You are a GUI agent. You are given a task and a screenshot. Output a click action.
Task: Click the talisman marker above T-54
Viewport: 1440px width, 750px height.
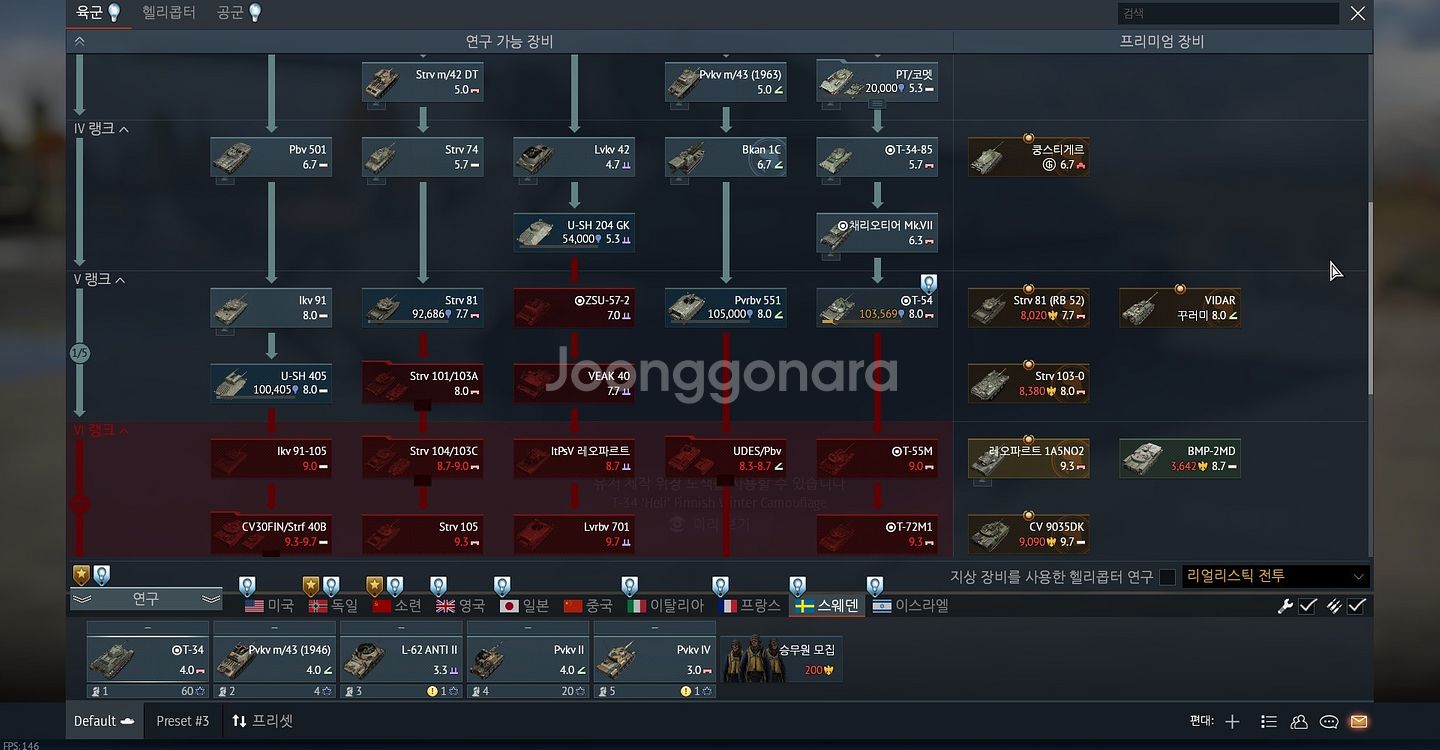(x=928, y=284)
